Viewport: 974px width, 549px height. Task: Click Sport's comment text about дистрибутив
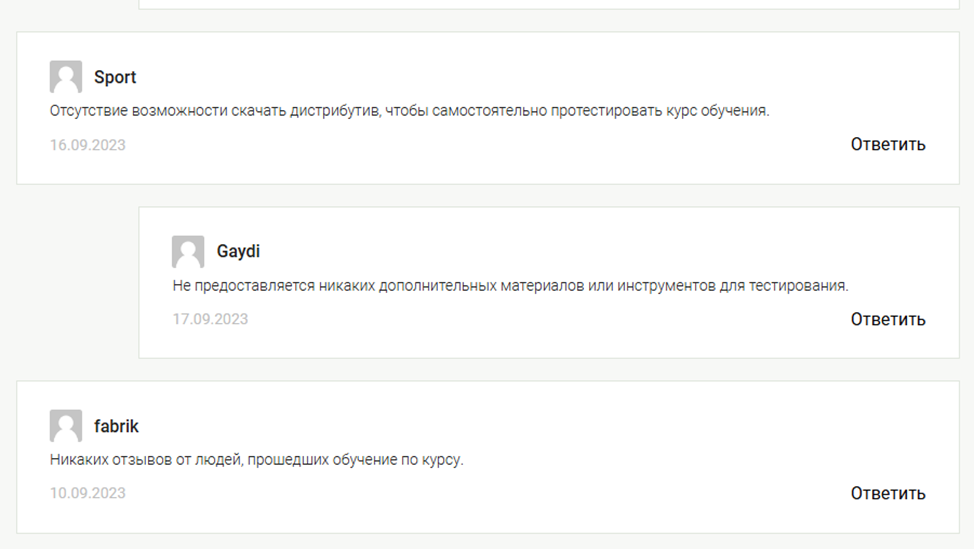point(409,111)
